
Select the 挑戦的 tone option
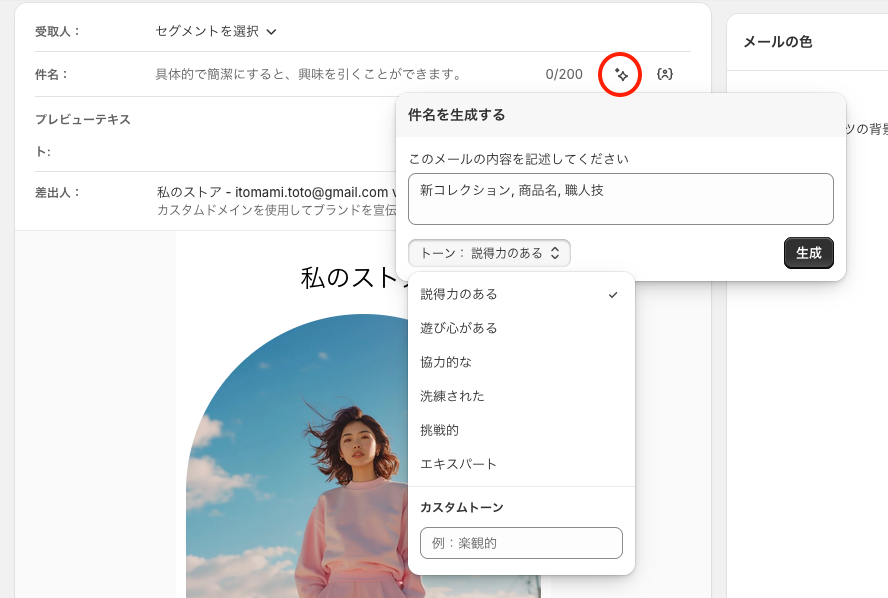(x=521, y=430)
